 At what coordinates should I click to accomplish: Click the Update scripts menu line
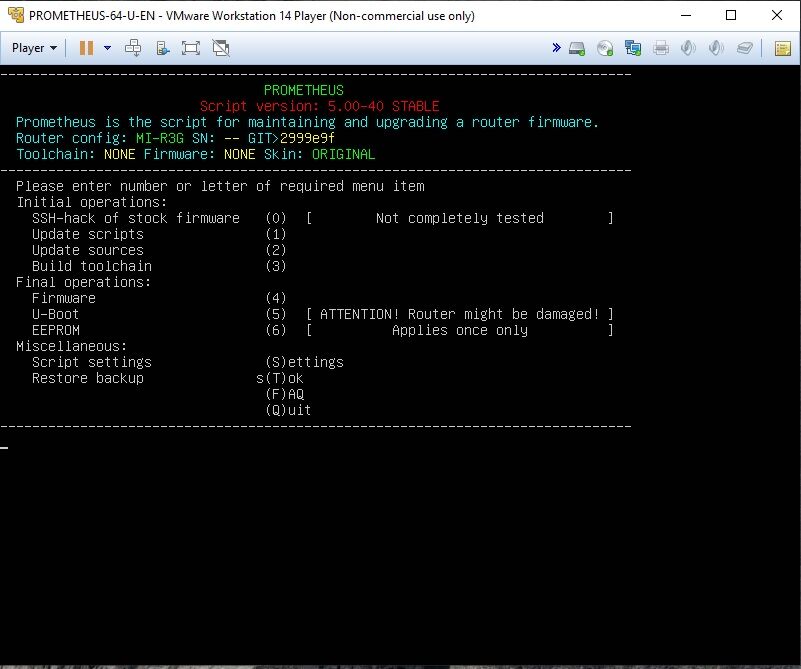[159, 234]
